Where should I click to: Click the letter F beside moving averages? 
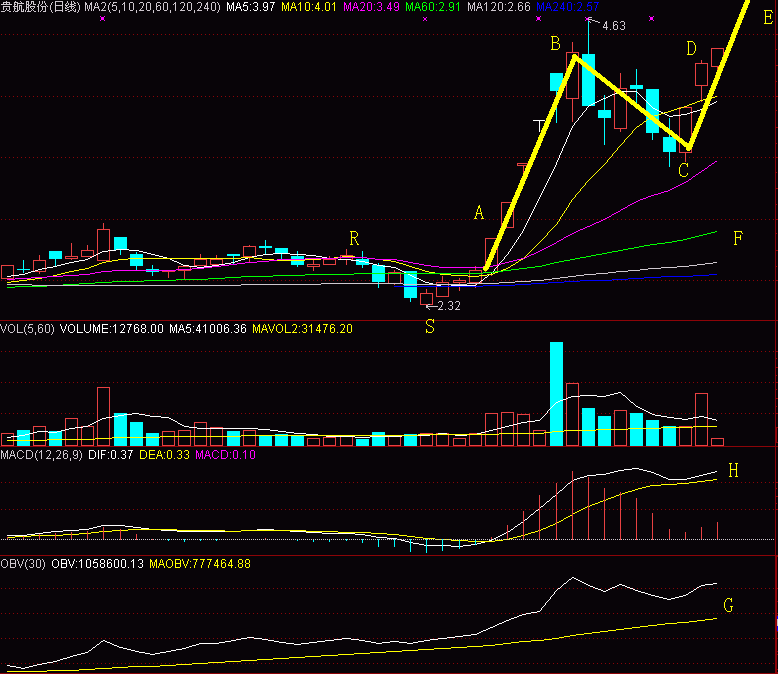click(738, 238)
